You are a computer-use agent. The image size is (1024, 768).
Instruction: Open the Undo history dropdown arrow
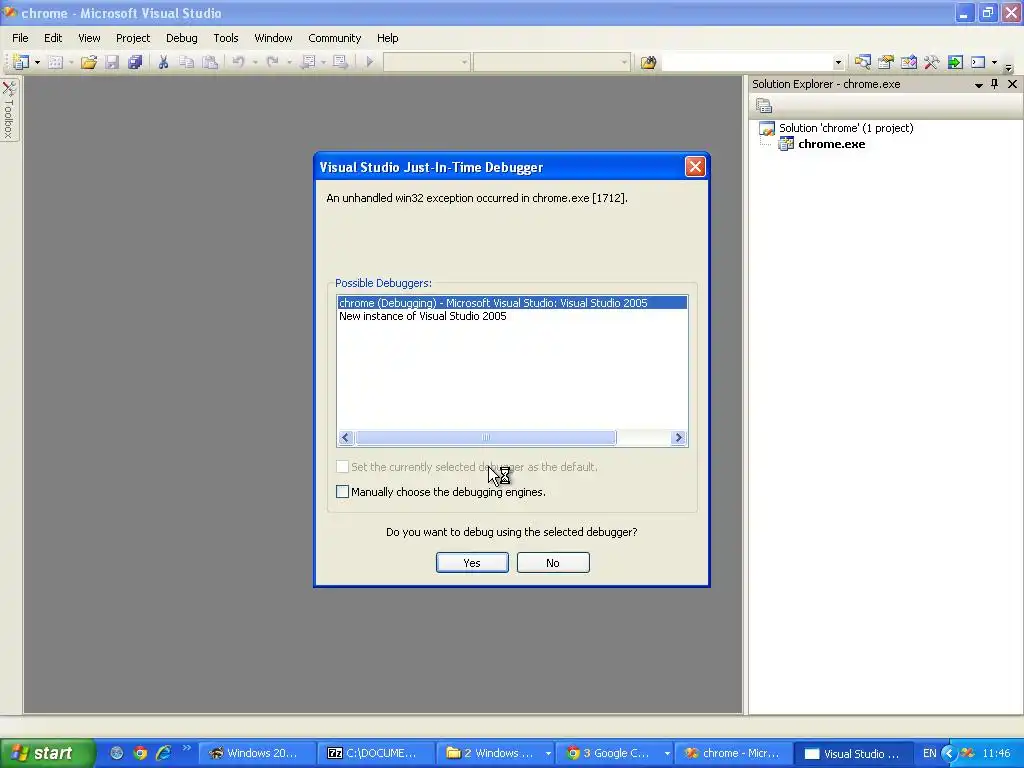coord(255,63)
